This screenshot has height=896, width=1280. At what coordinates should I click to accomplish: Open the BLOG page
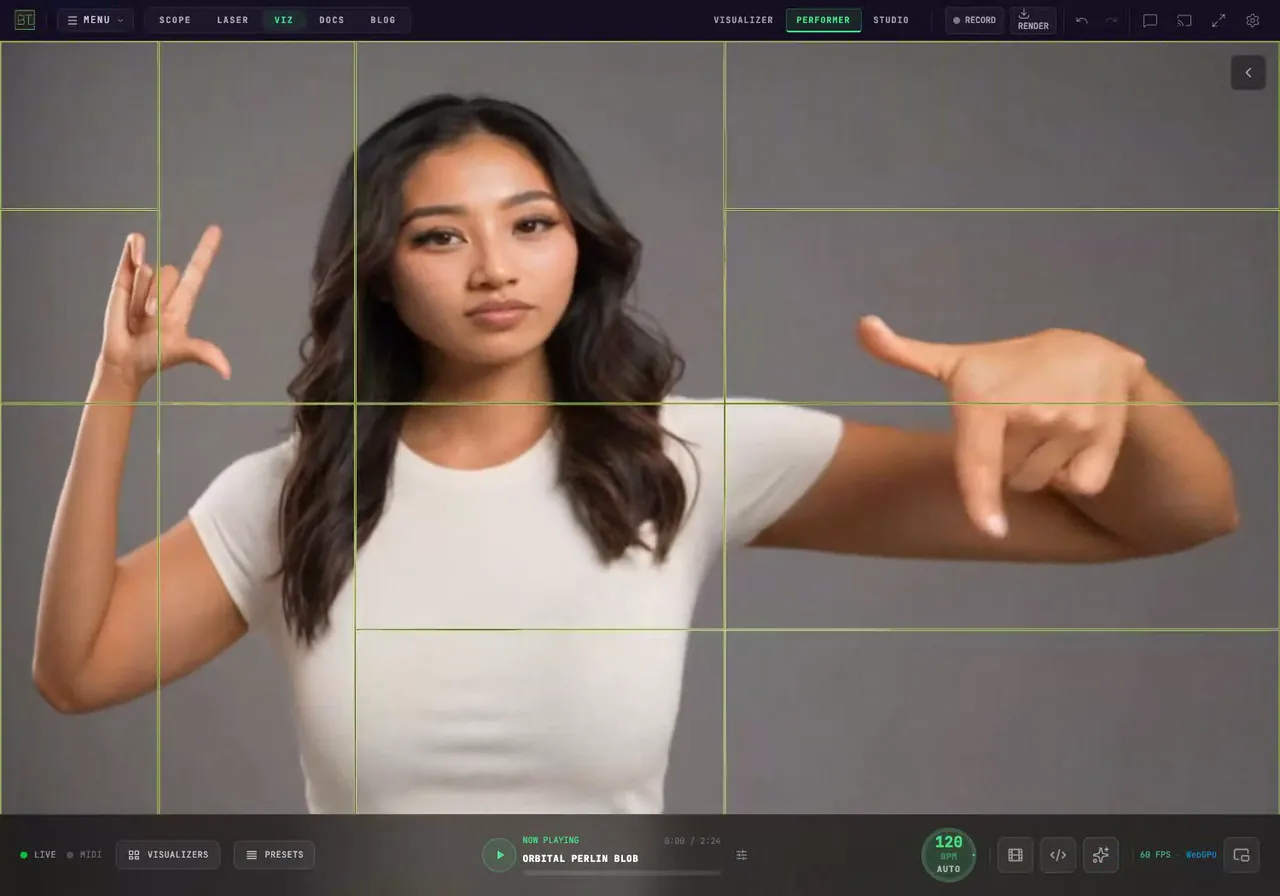pyautogui.click(x=383, y=20)
